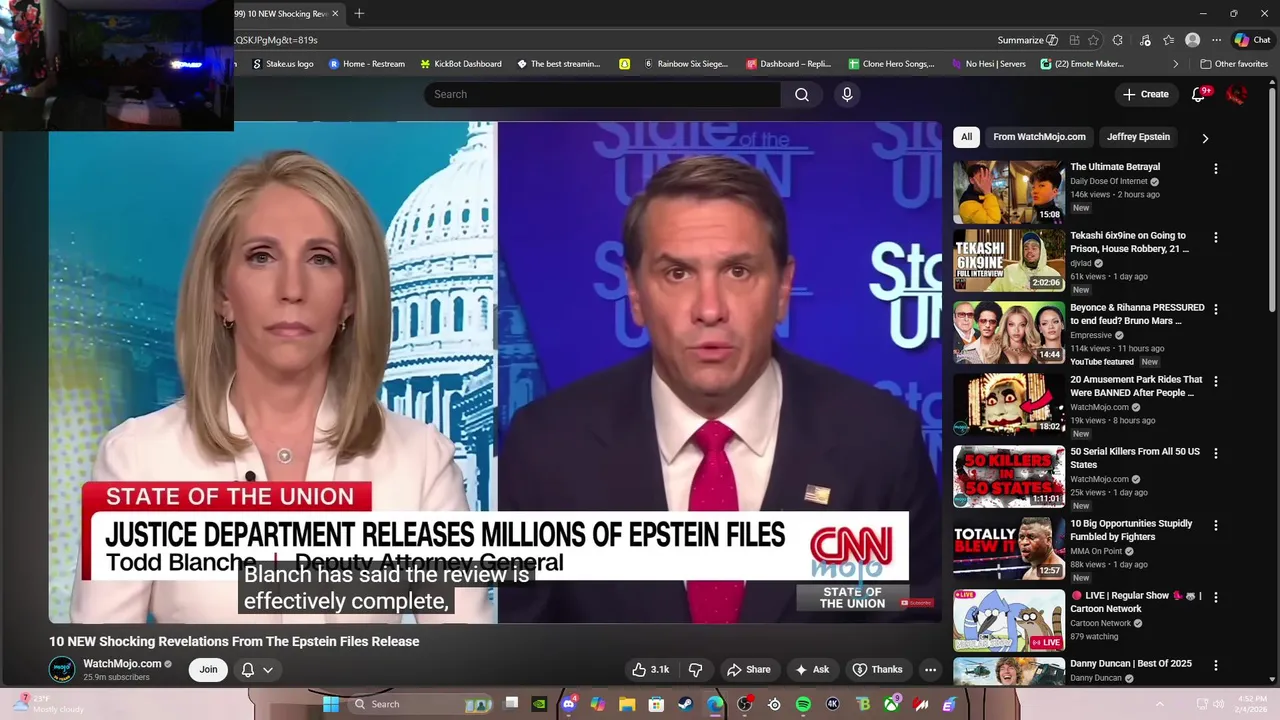Open the WatchMojo.com channel name link

[x=122, y=664]
